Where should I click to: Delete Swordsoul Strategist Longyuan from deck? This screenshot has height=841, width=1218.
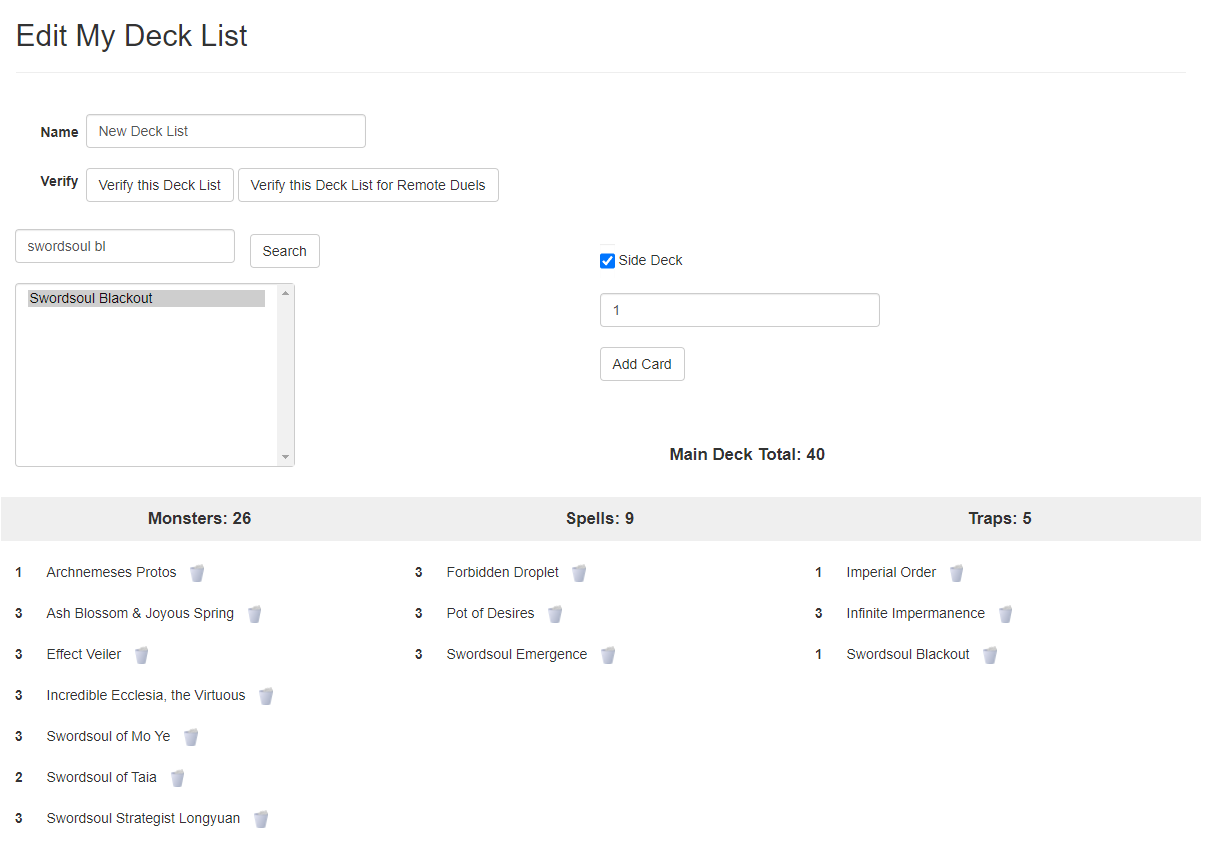(x=261, y=819)
